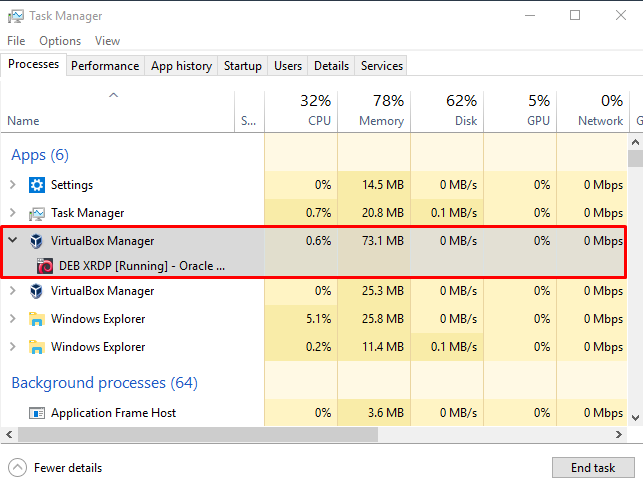Screen dimensions: 643x492
Task: Select the Settings row name text
Action: click(x=72, y=185)
